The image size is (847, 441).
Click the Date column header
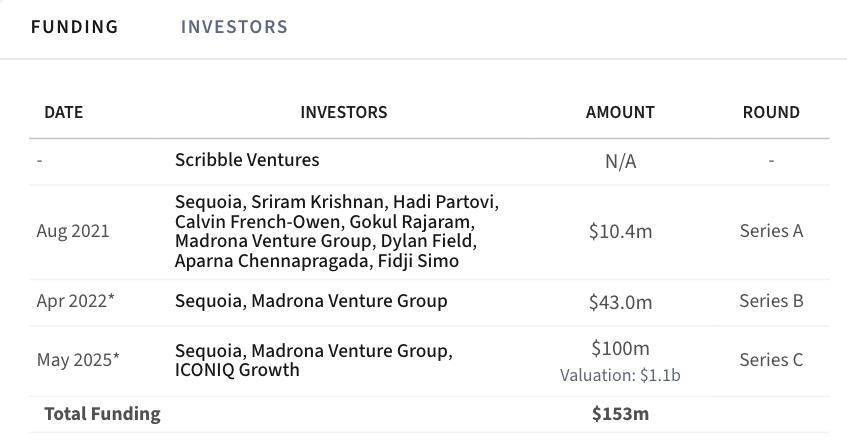coord(63,112)
